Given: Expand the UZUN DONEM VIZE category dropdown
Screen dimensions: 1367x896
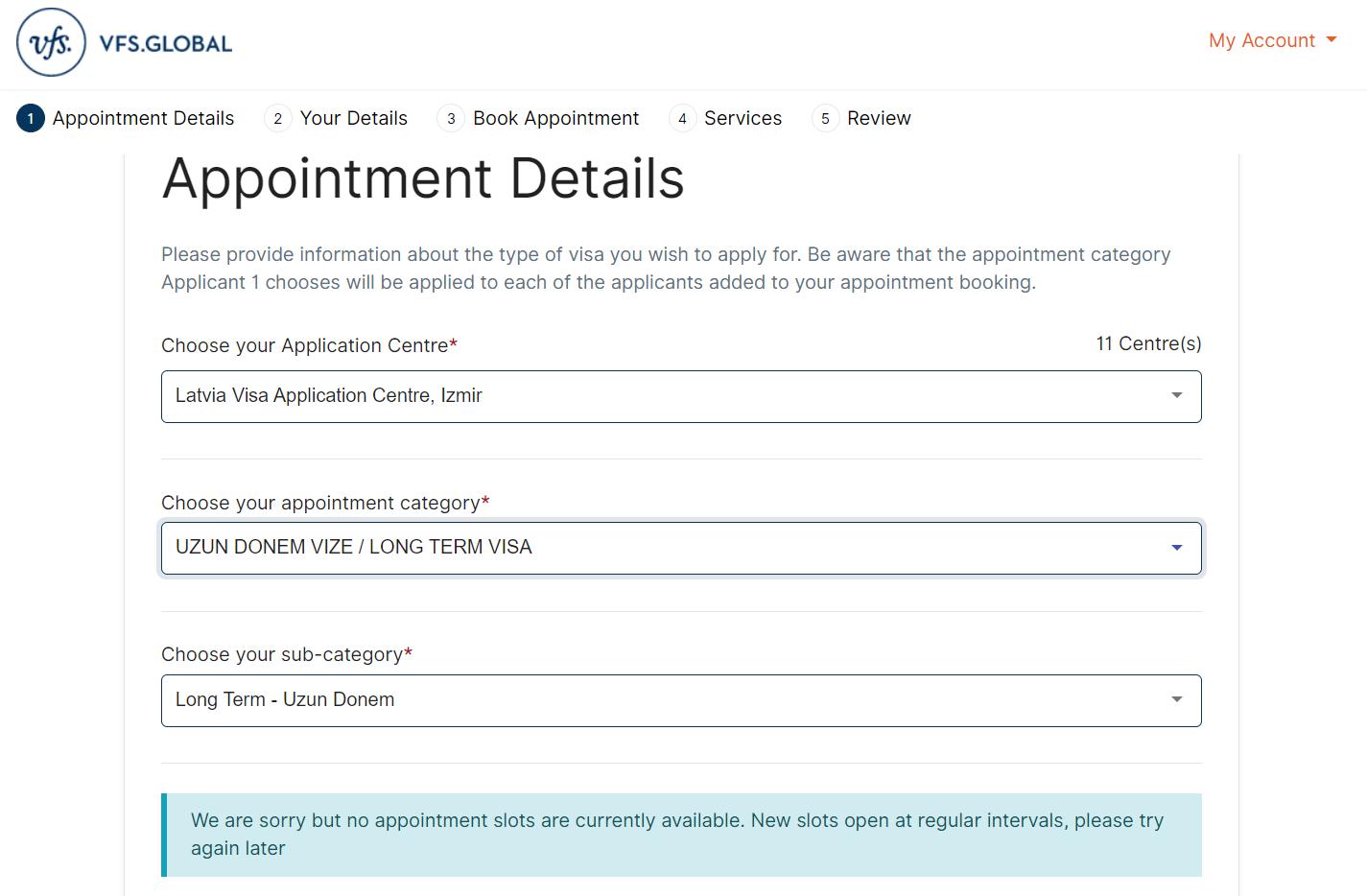Looking at the screenshot, I should point(662,548).
